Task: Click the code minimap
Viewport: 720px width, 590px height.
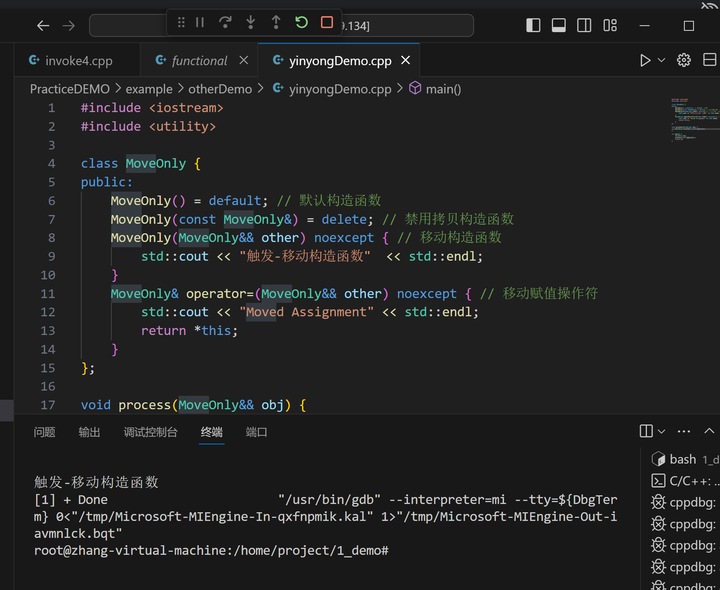Action: click(694, 119)
